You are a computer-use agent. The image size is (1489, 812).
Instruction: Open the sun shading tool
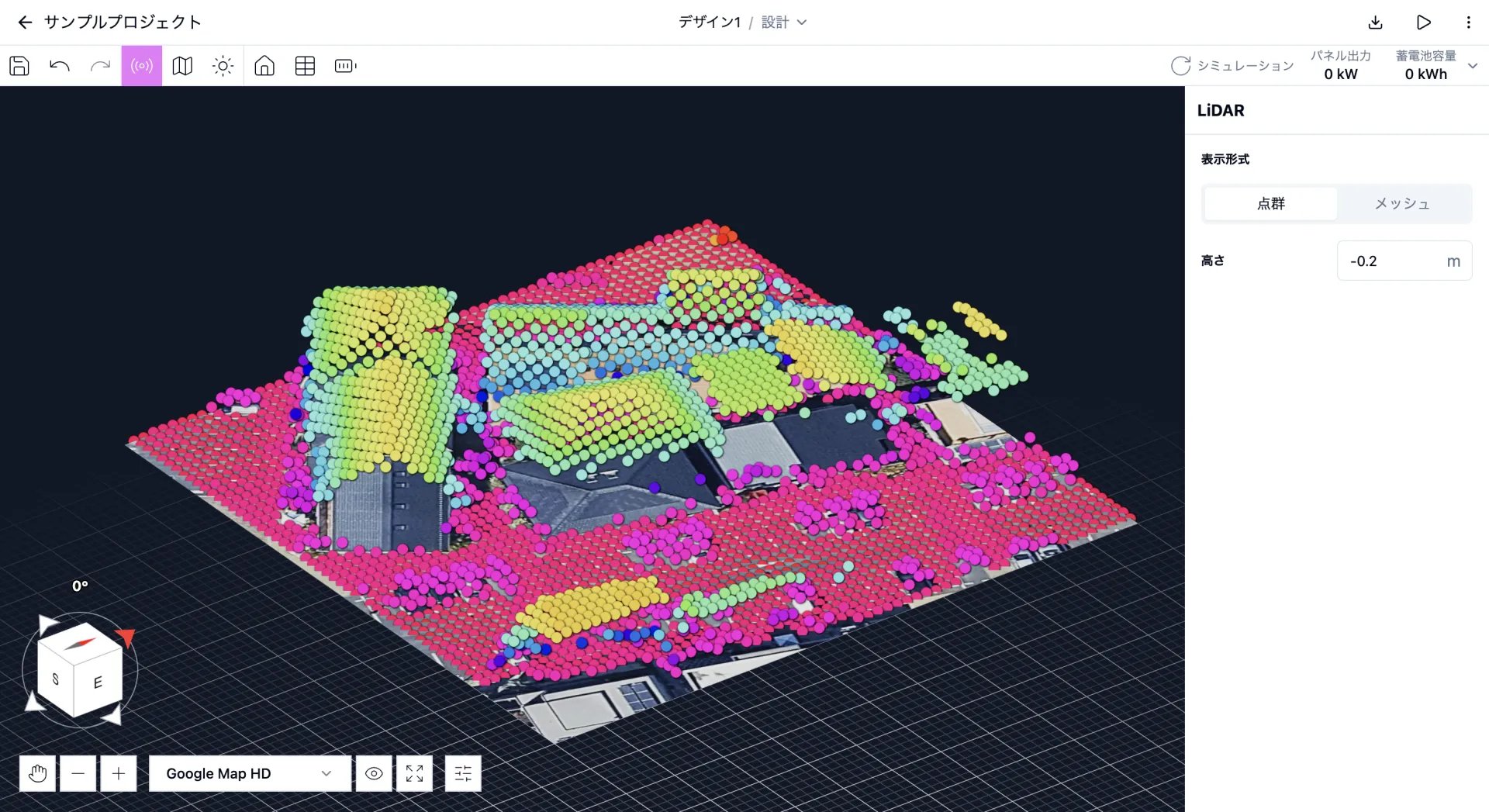223,66
